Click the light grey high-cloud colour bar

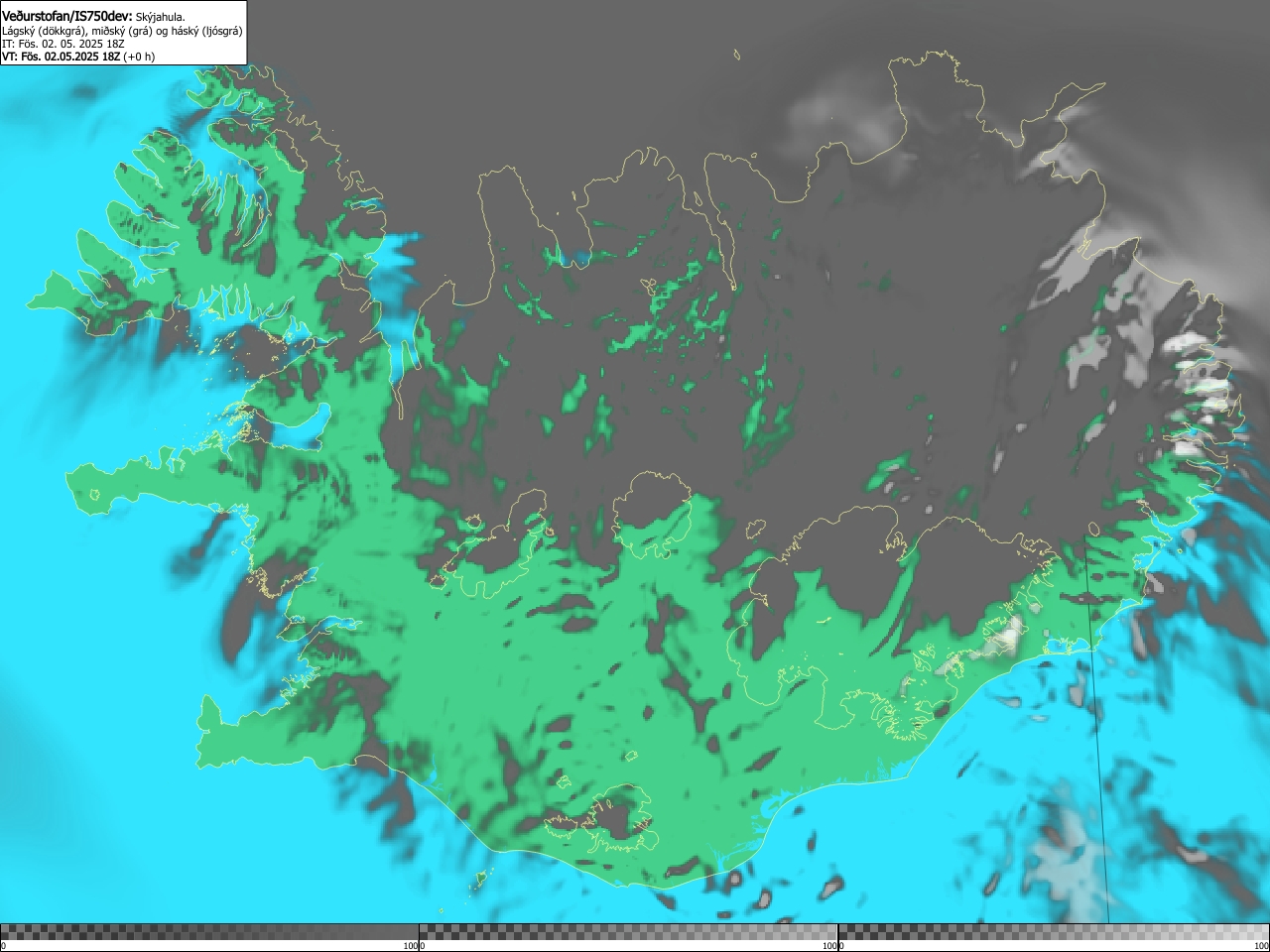coord(1054,932)
